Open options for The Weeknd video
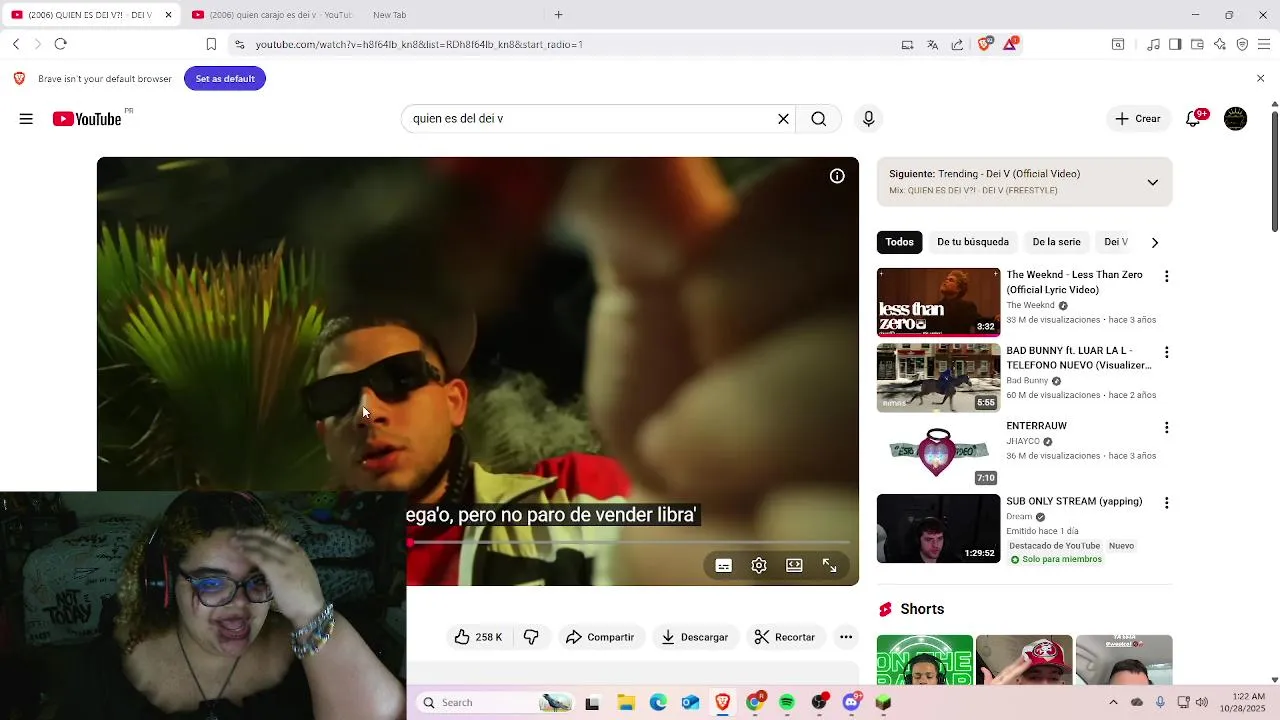This screenshot has width=1280, height=720. [x=1166, y=276]
